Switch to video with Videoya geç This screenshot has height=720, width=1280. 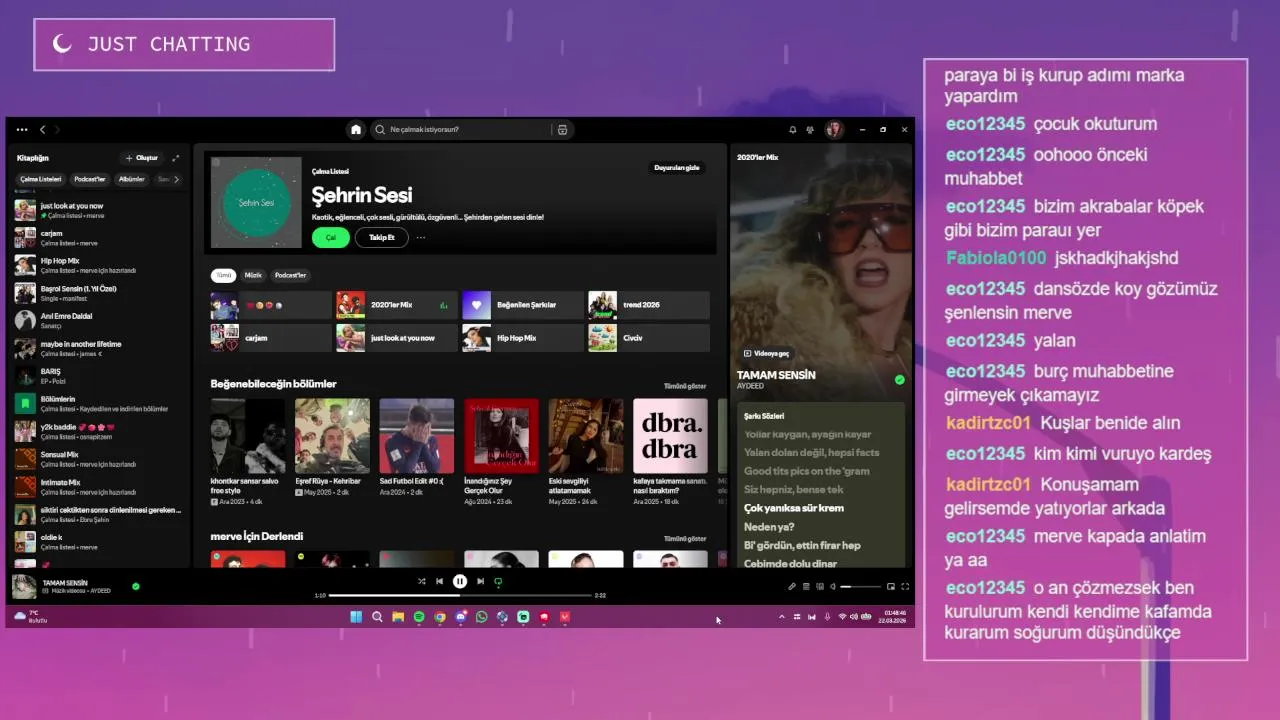click(x=766, y=353)
